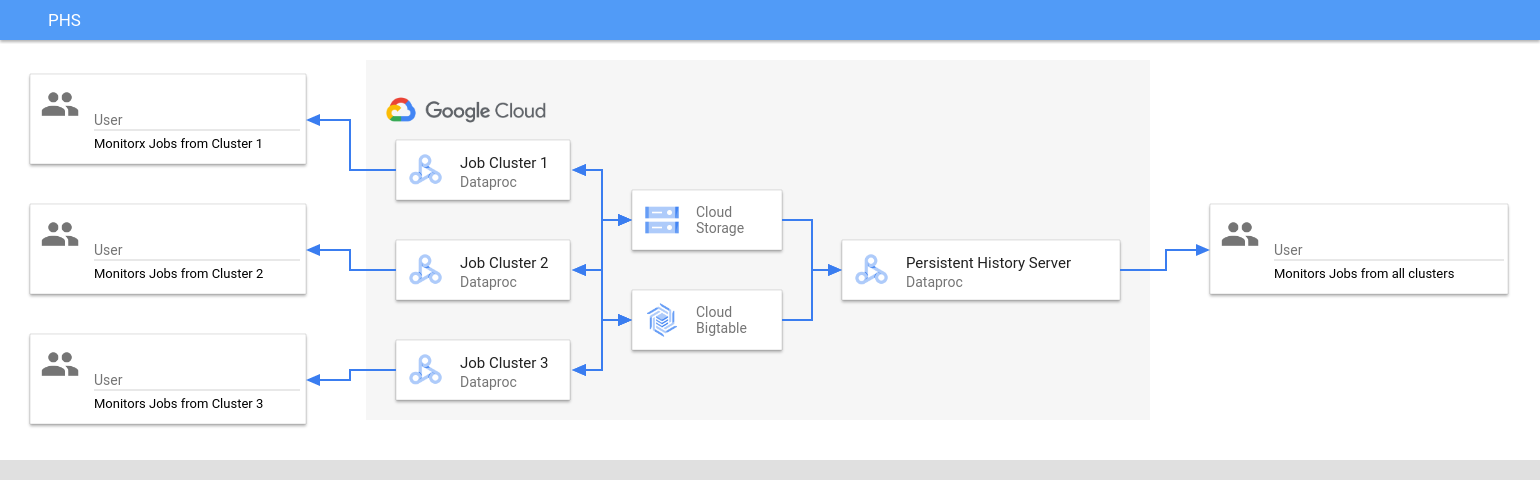Click the Cluster 2 user group icon
This screenshot has width=1540, height=480.
click(x=60, y=234)
